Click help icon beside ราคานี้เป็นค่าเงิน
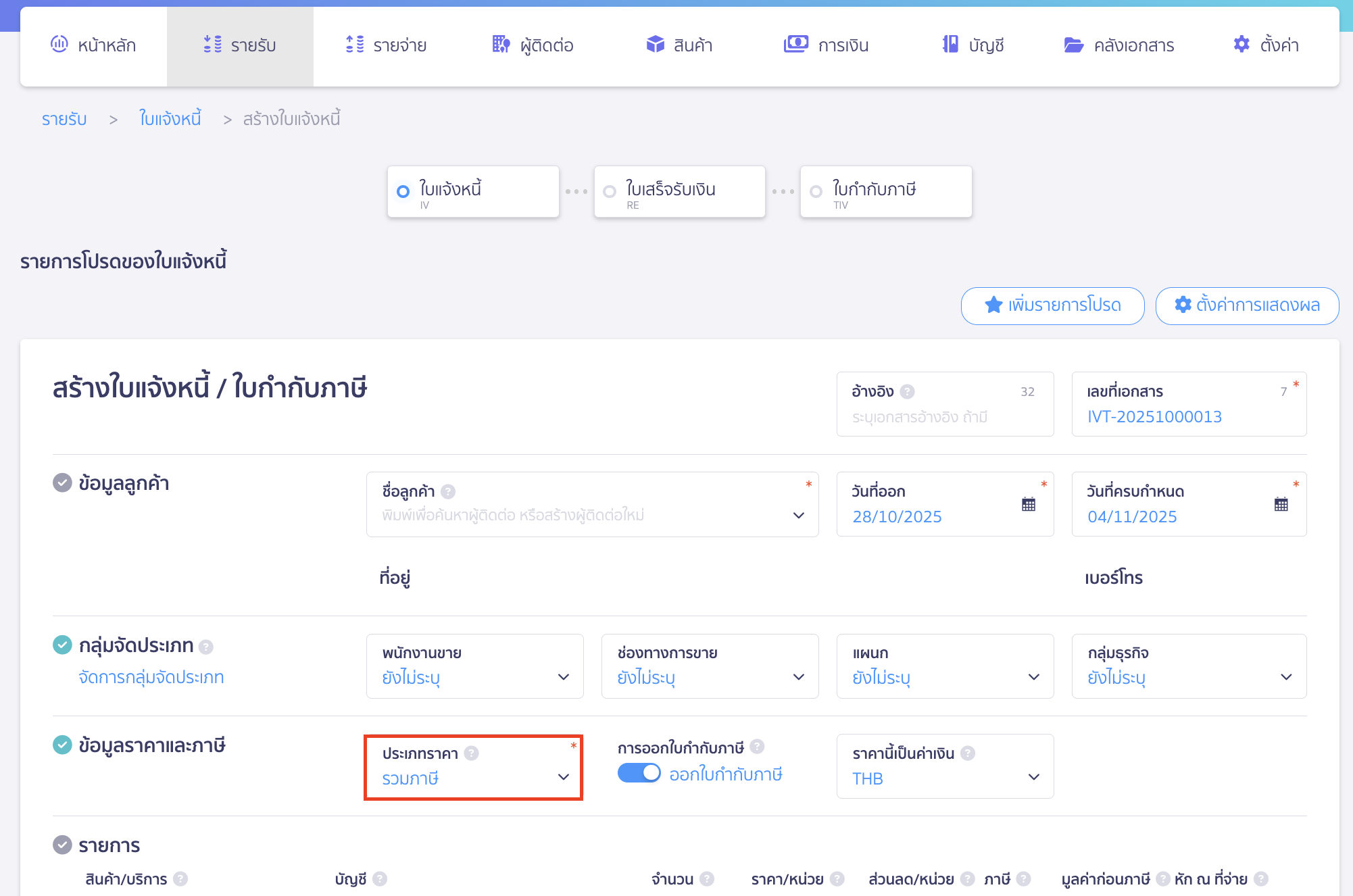Viewport: 1353px width, 896px height. (968, 753)
